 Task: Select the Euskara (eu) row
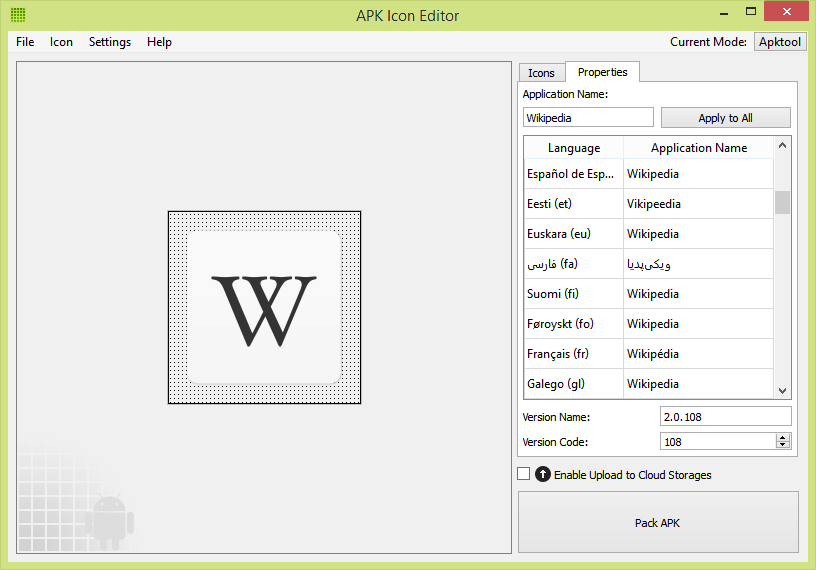tap(649, 234)
